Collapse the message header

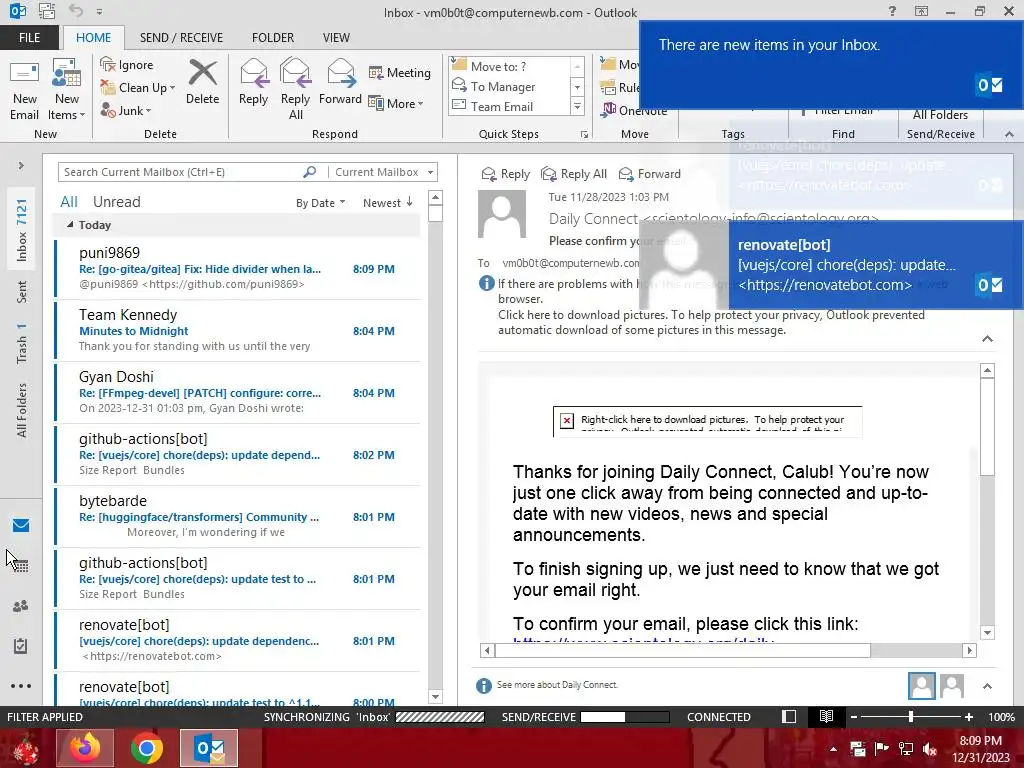pyautogui.click(x=987, y=338)
